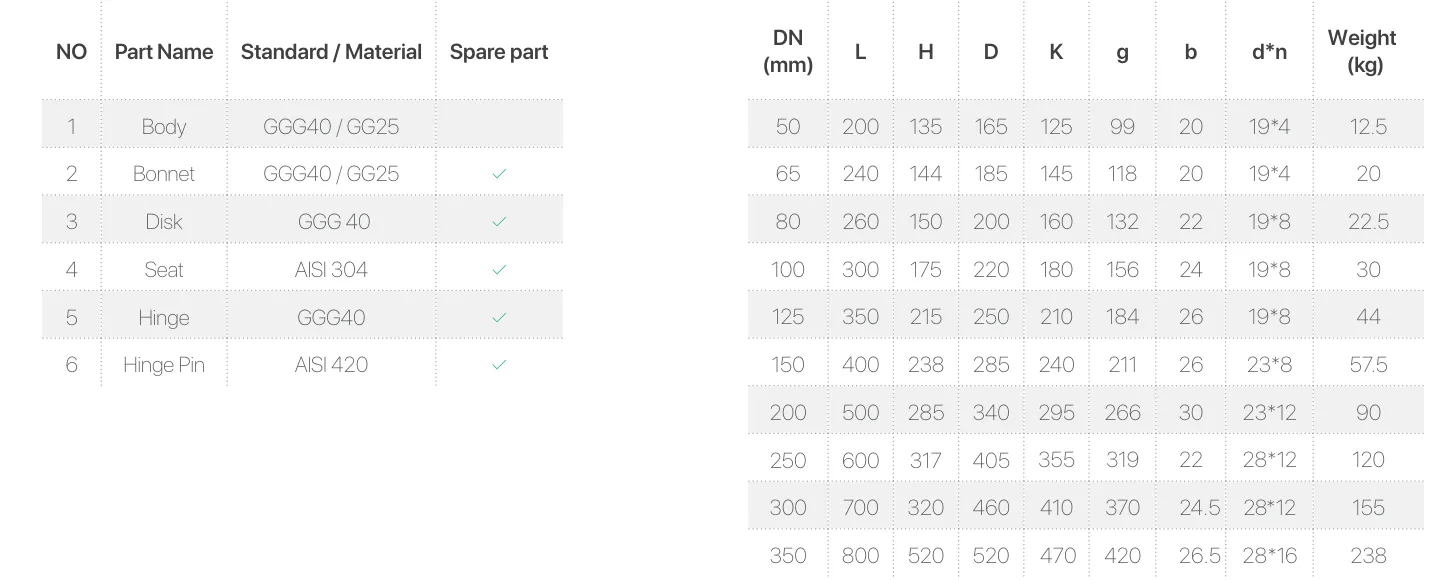
Task: Select the DN 125 row's first cell
Action: [x=788, y=317]
